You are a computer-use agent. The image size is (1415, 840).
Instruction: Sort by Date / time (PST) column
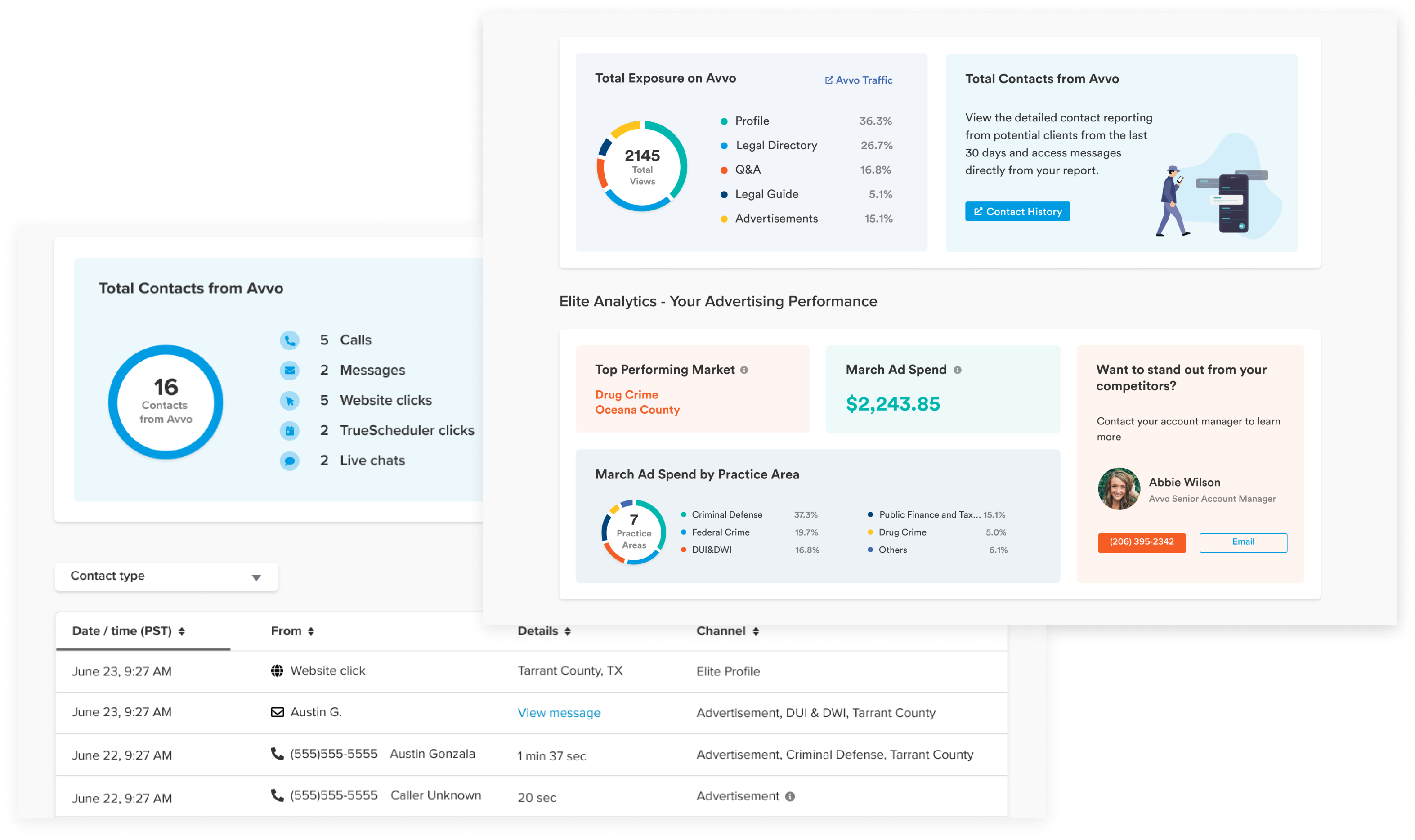point(129,630)
